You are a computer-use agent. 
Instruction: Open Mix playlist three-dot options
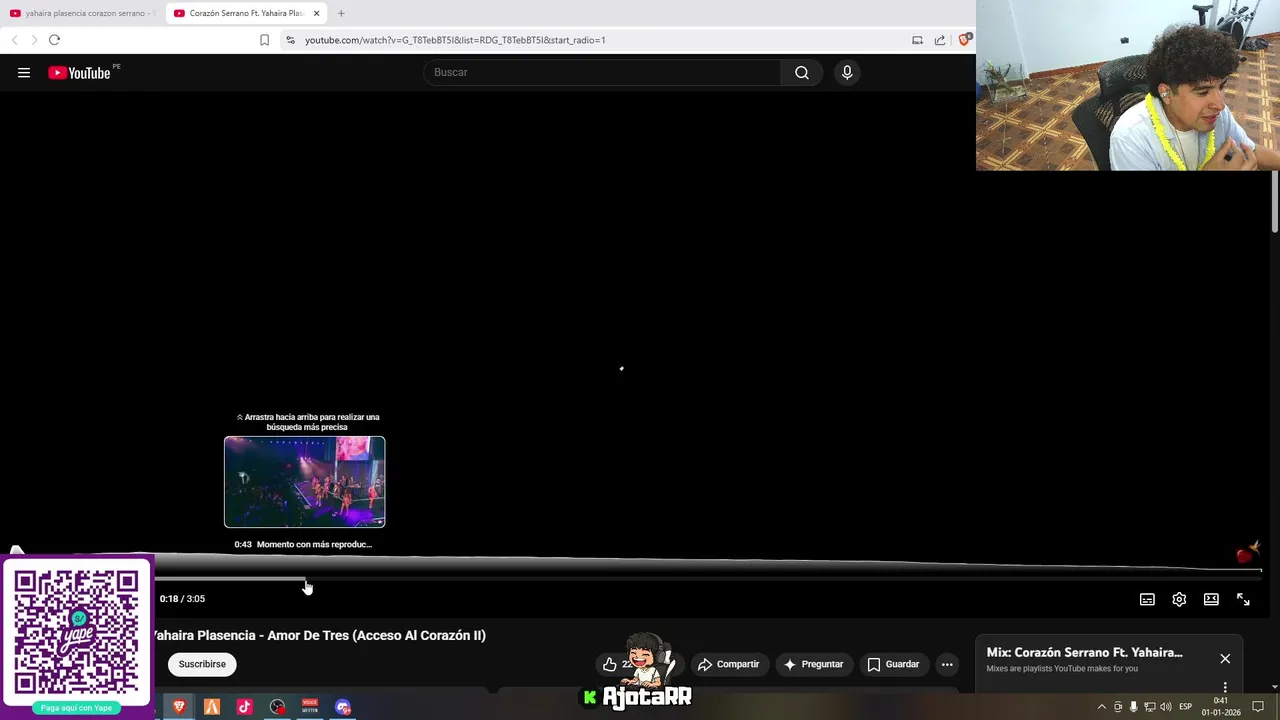click(x=1225, y=688)
